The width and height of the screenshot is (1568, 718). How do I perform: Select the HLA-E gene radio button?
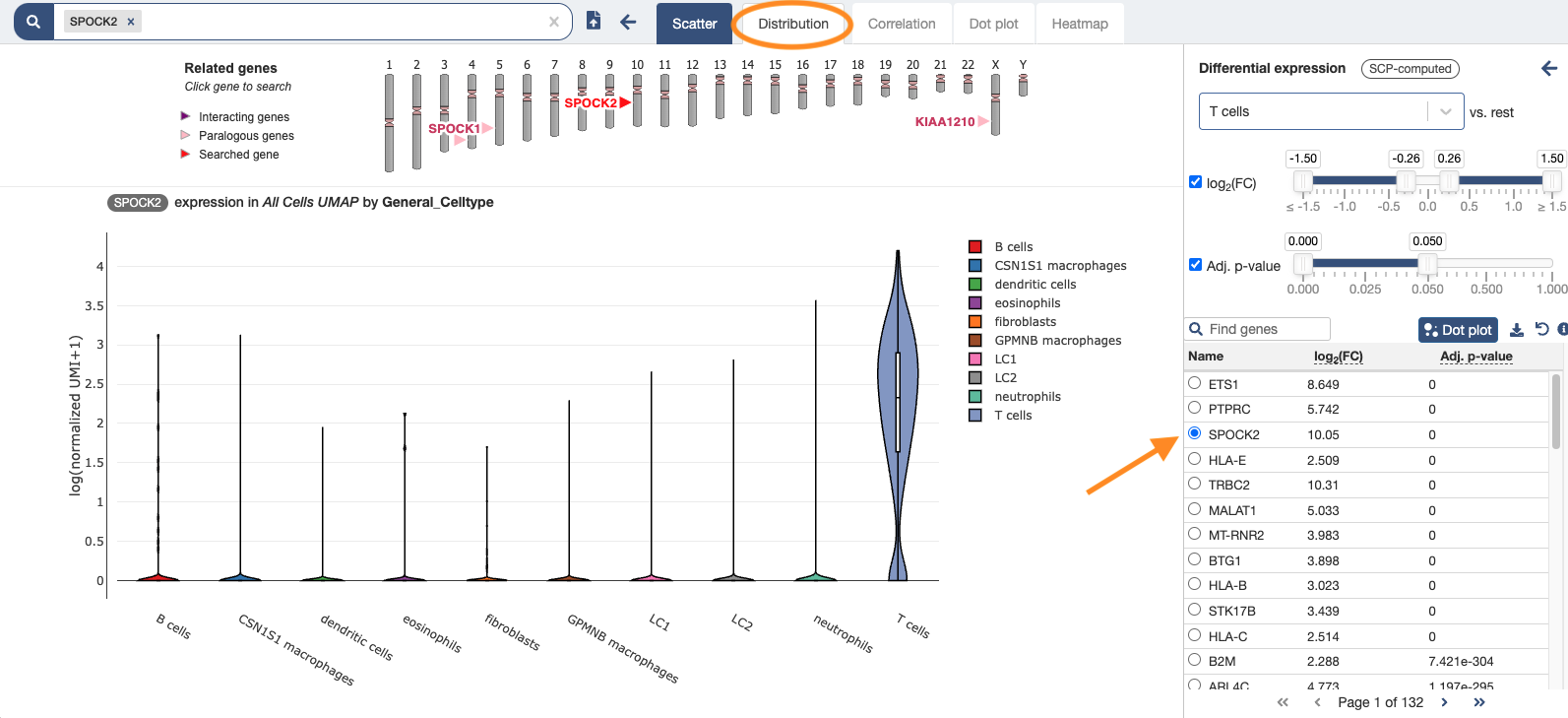click(x=1194, y=458)
